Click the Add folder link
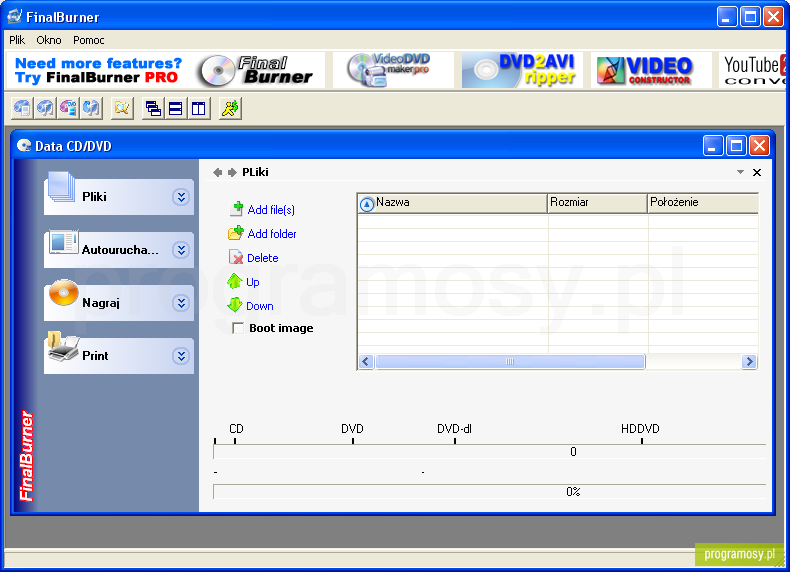This screenshot has width=790, height=572. coord(272,234)
